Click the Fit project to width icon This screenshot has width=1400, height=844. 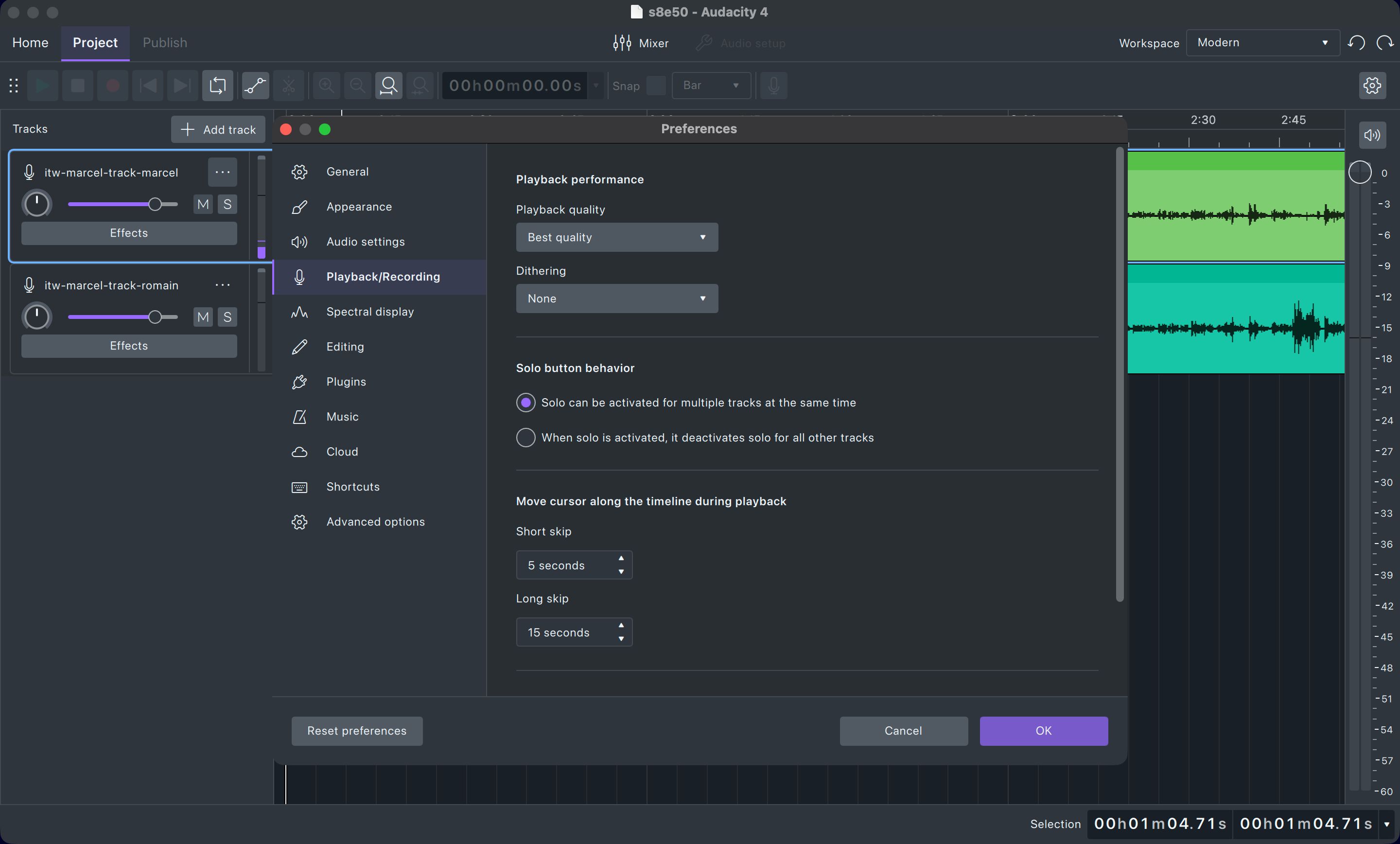click(420, 85)
